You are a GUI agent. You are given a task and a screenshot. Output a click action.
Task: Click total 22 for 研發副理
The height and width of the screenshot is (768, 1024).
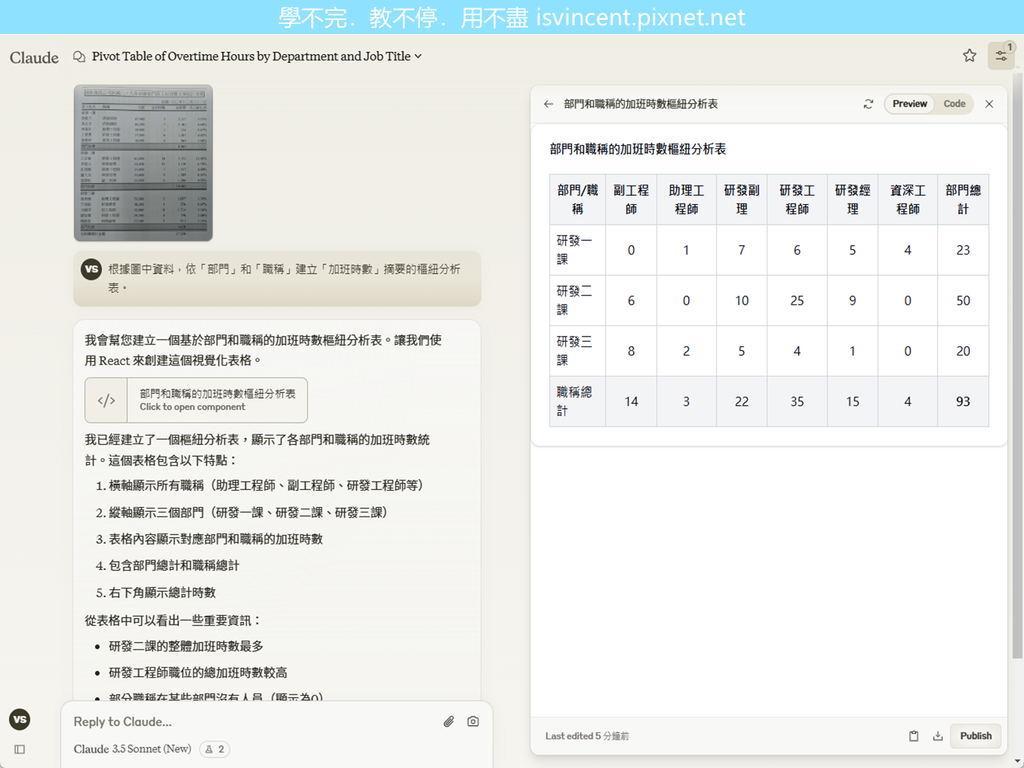[742, 401]
